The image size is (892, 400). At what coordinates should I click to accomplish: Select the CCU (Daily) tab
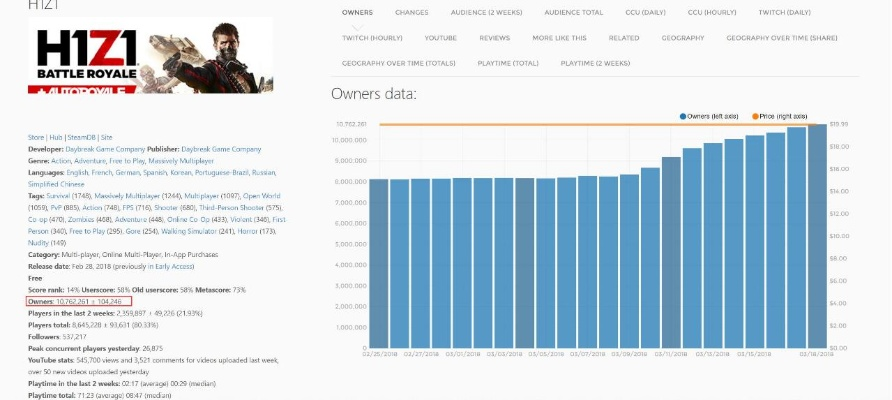tap(642, 12)
